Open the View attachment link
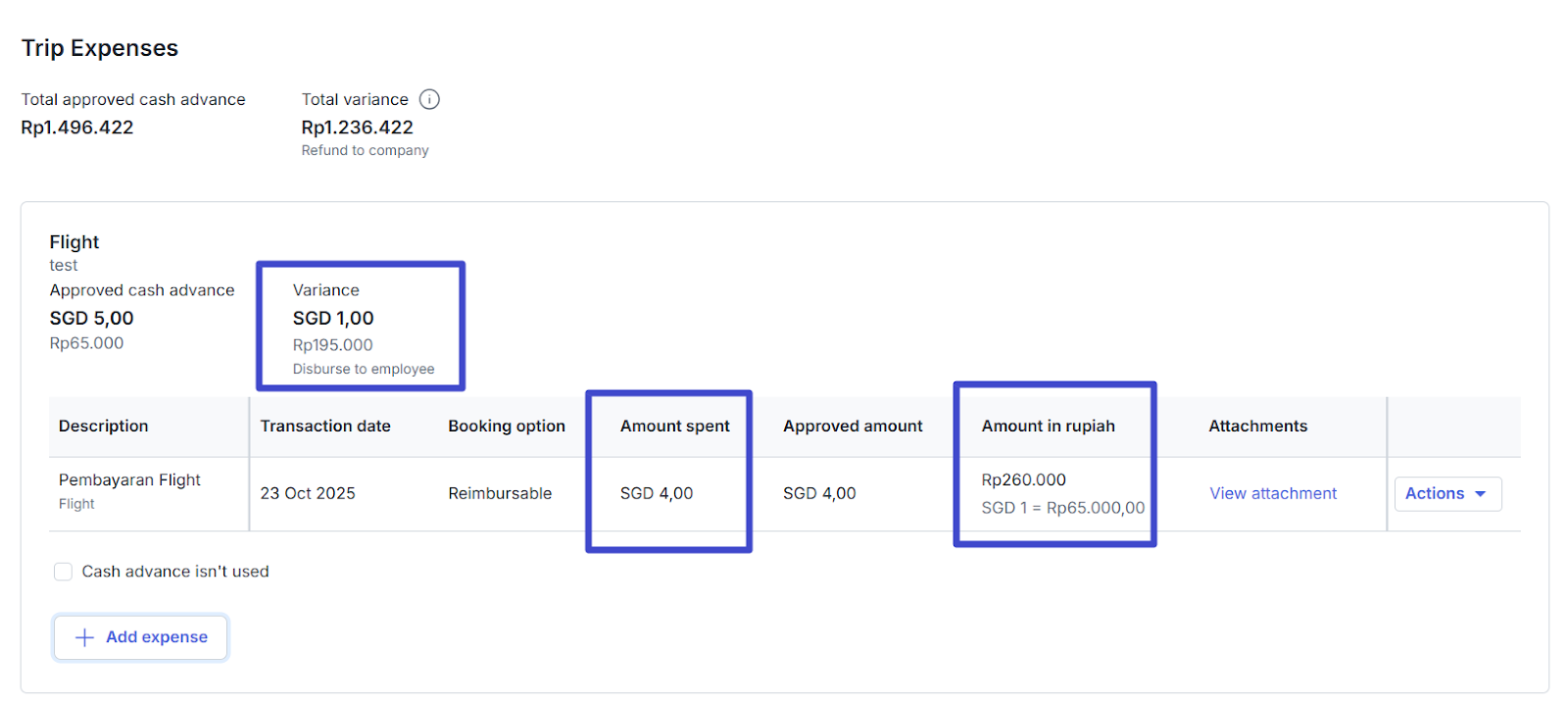This screenshot has height=707, width=1568. 1272,493
